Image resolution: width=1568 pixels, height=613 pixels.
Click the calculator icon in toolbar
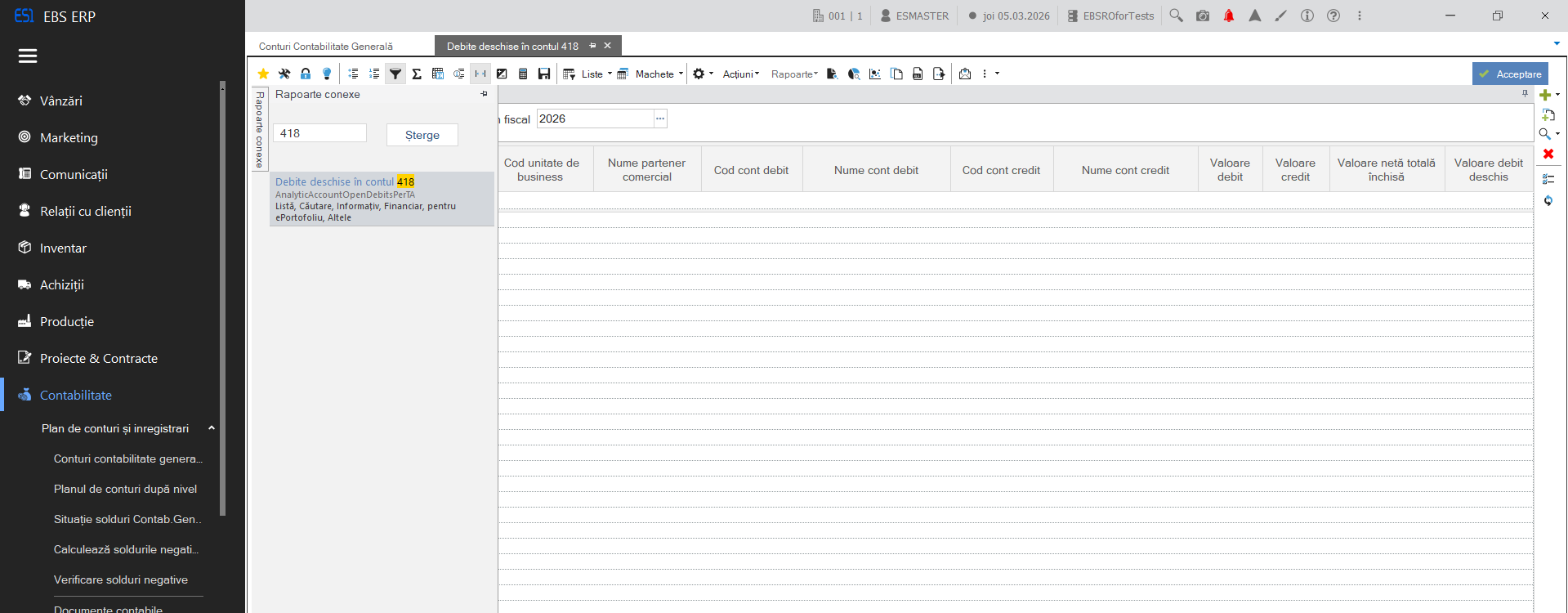[523, 74]
